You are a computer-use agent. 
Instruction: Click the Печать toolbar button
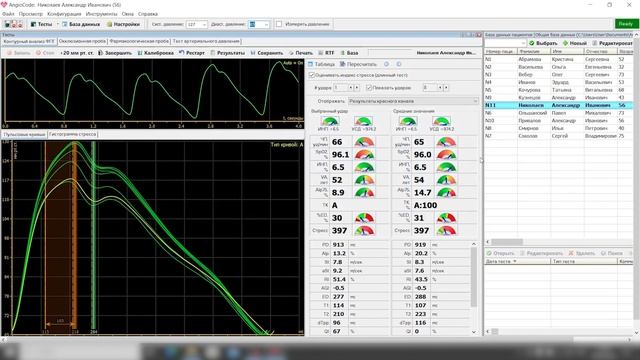(301, 53)
